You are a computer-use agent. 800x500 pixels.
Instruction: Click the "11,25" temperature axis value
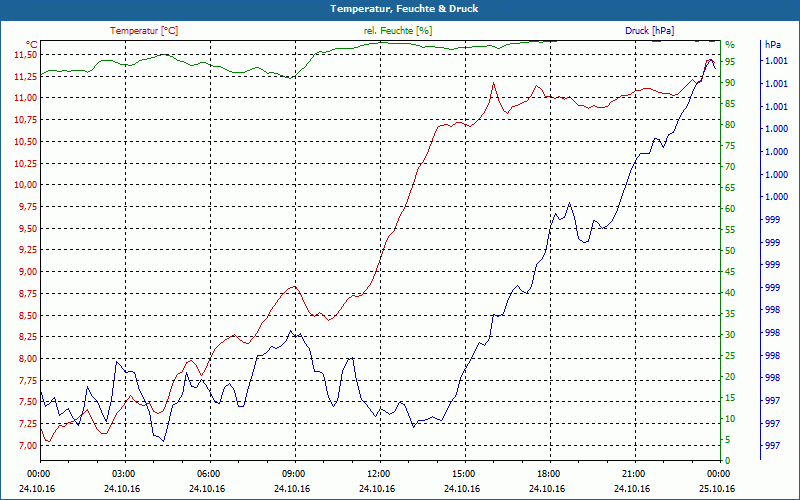coord(26,76)
